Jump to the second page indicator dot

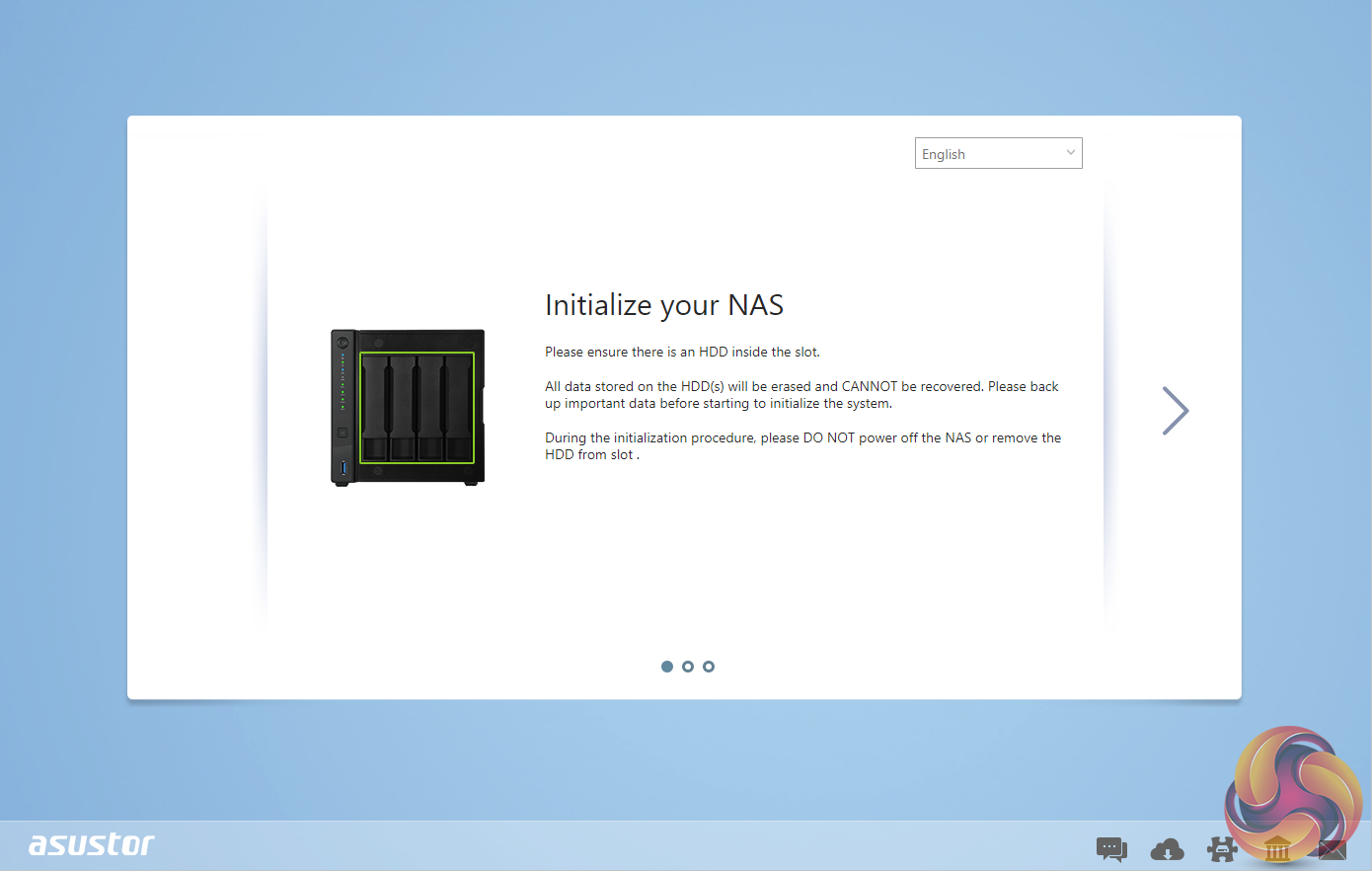point(688,667)
